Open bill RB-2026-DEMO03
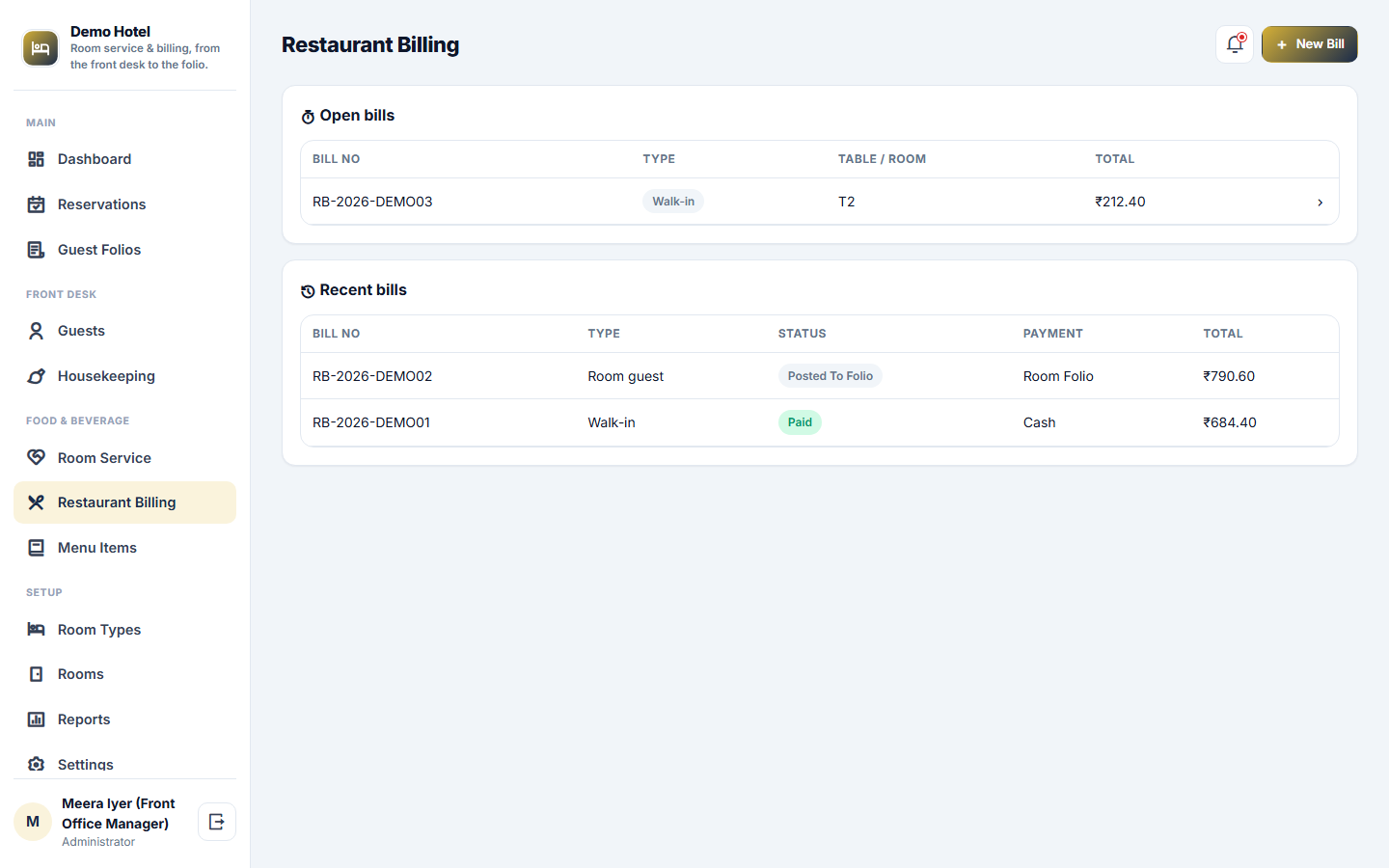1389x868 pixels. click(820, 202)
